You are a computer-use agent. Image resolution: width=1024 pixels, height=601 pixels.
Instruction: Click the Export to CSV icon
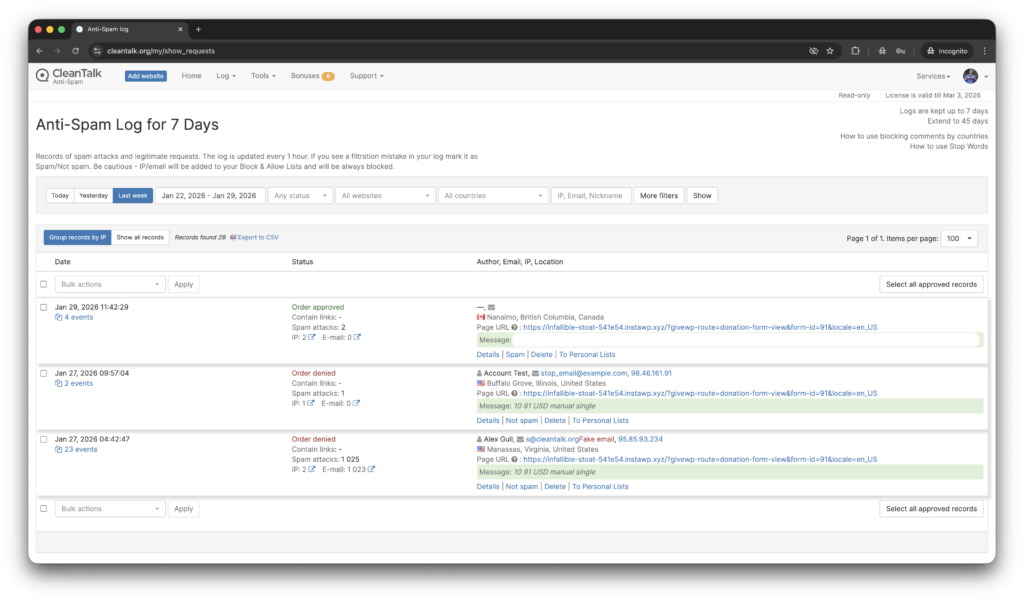(232, 236)
